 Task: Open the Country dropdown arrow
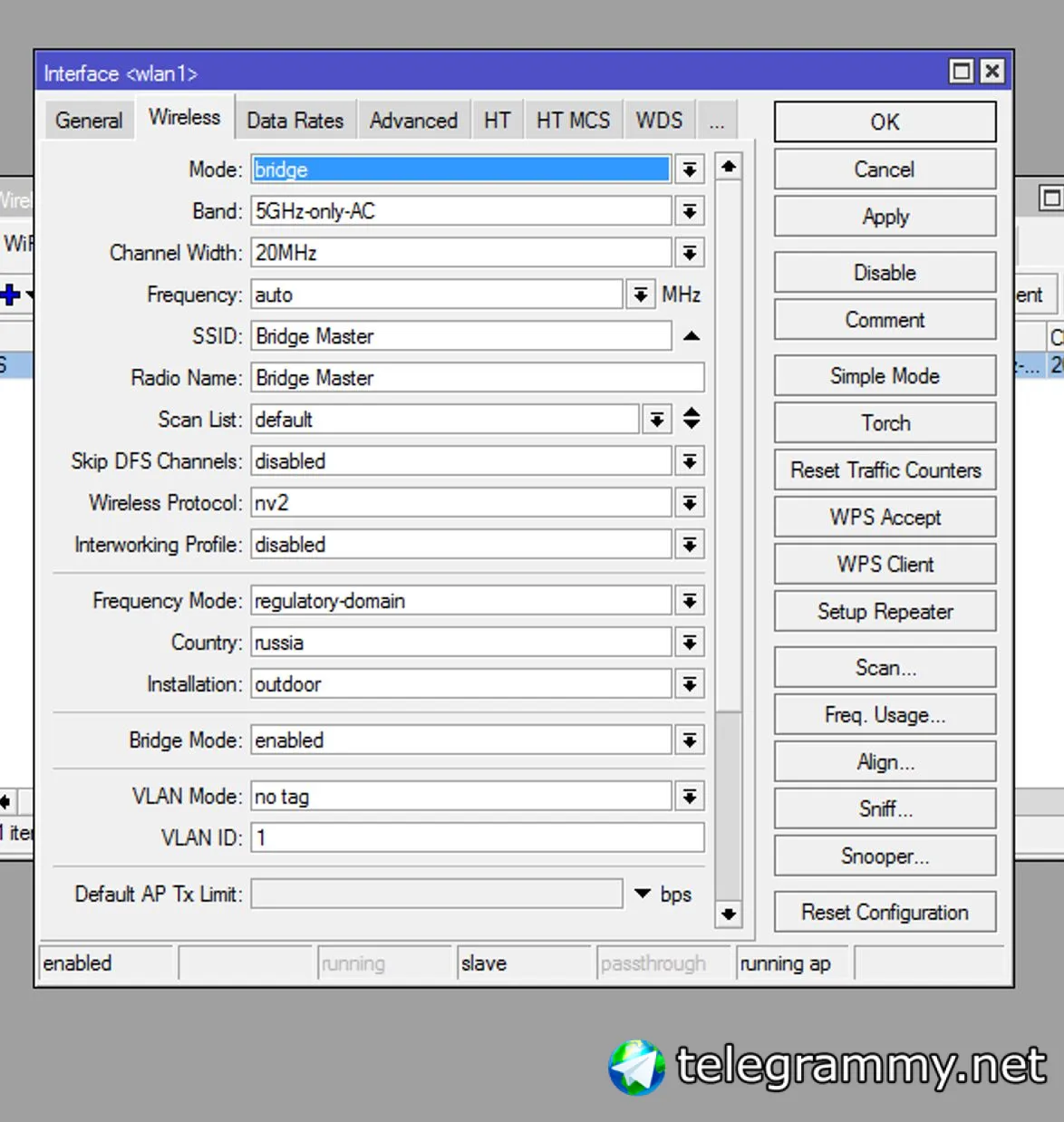tap(690, 643)
